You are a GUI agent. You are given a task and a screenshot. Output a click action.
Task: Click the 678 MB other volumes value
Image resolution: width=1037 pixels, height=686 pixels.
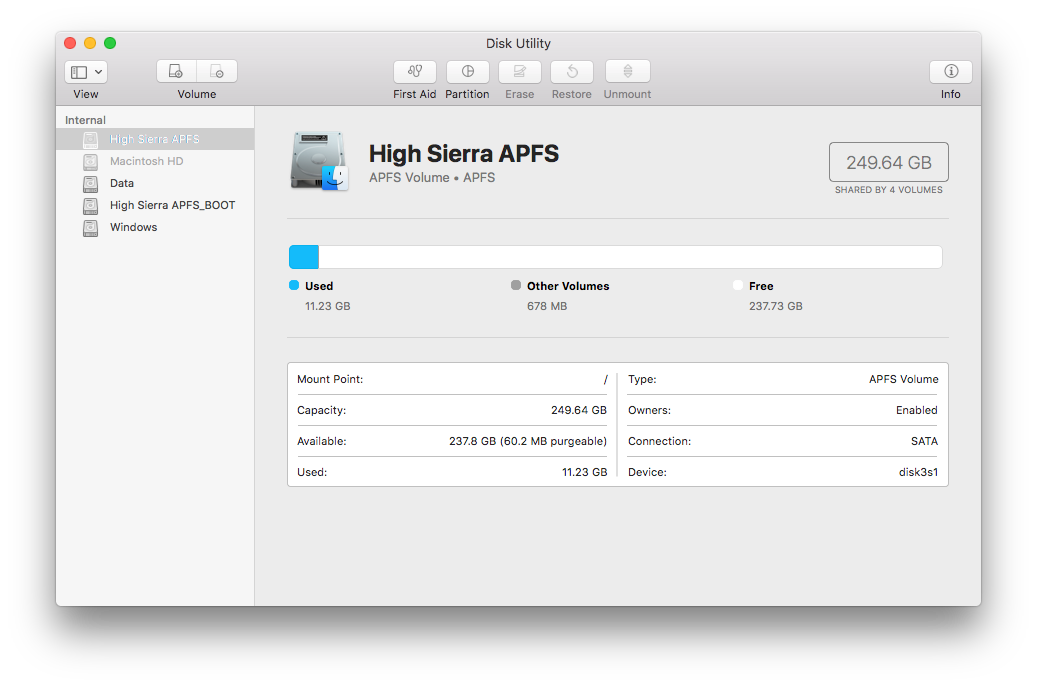(x=547, y=306)
